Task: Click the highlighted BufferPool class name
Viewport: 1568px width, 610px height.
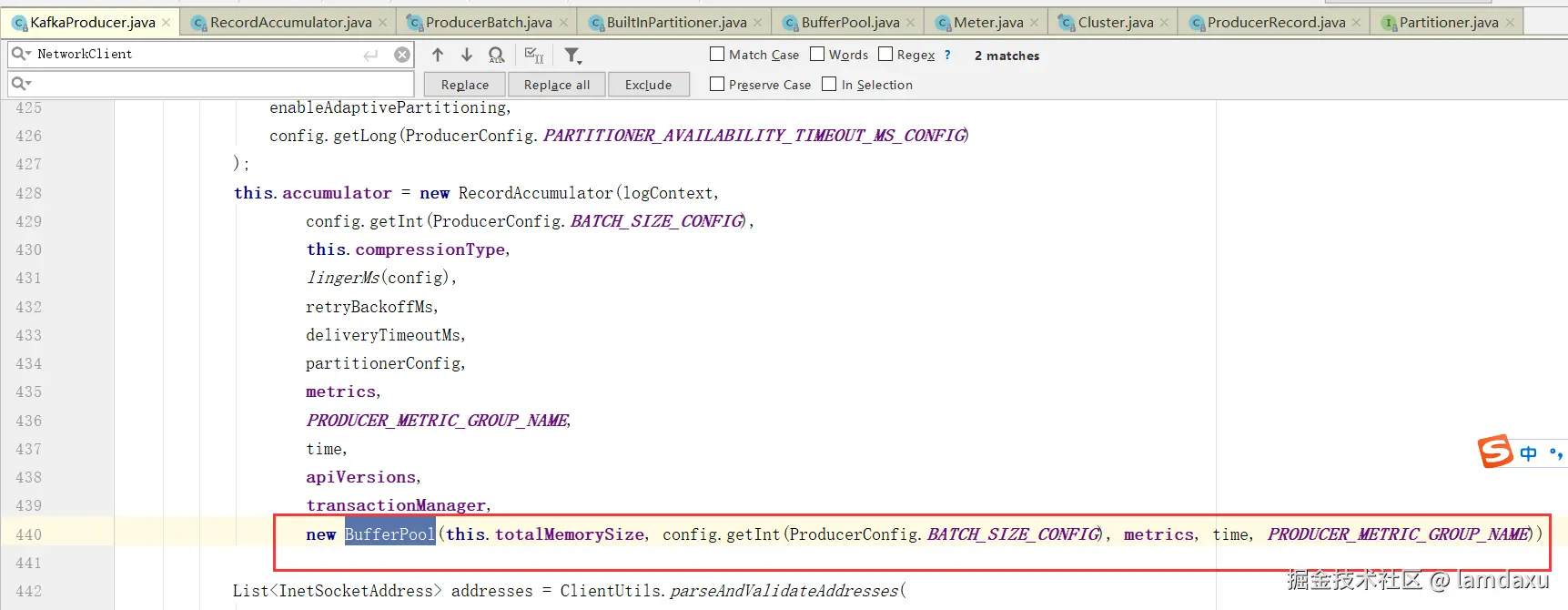Action: (389, 534)
